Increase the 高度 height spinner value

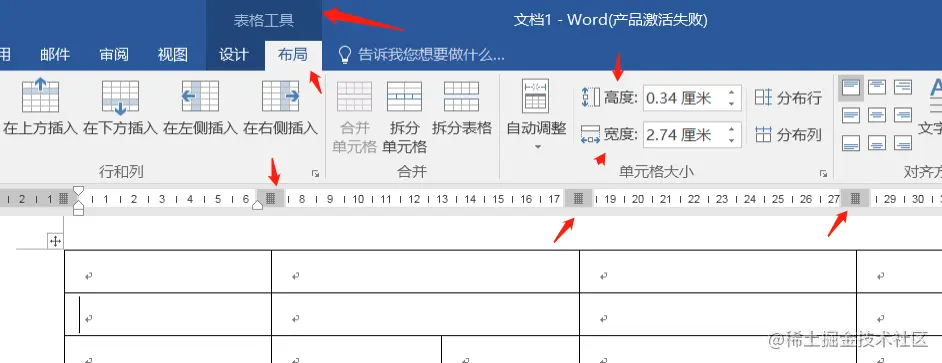(x=731, y=93)
